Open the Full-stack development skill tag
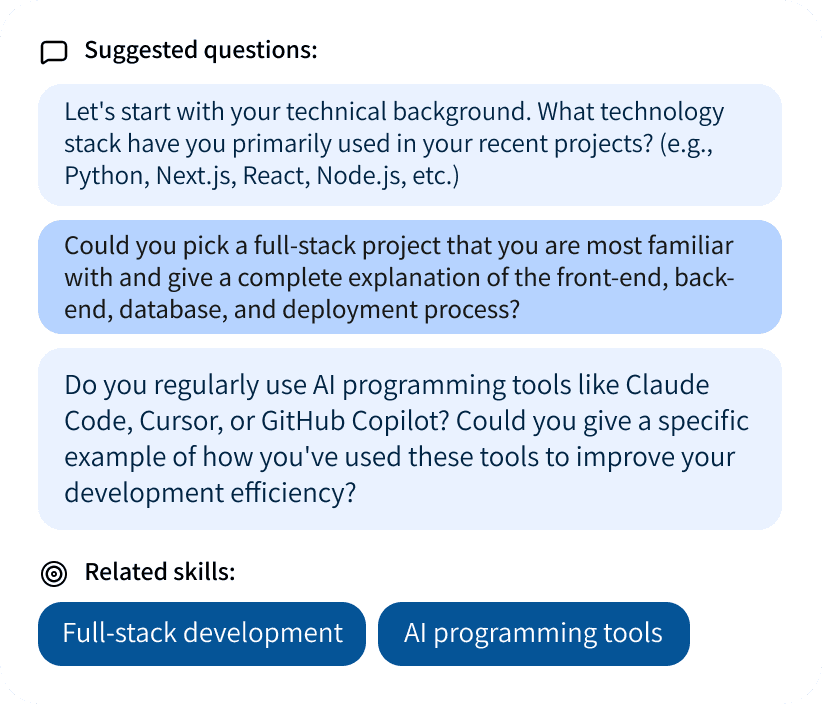This screenshot has width=822, height=704. (x=202, y=633)
